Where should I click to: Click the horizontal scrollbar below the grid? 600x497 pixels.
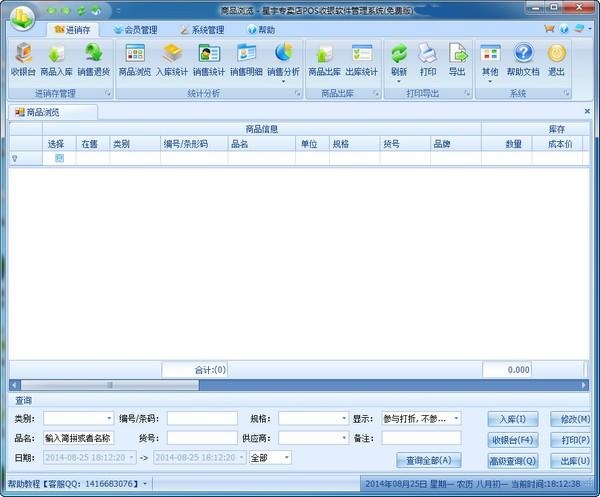(x=300, y=384)
